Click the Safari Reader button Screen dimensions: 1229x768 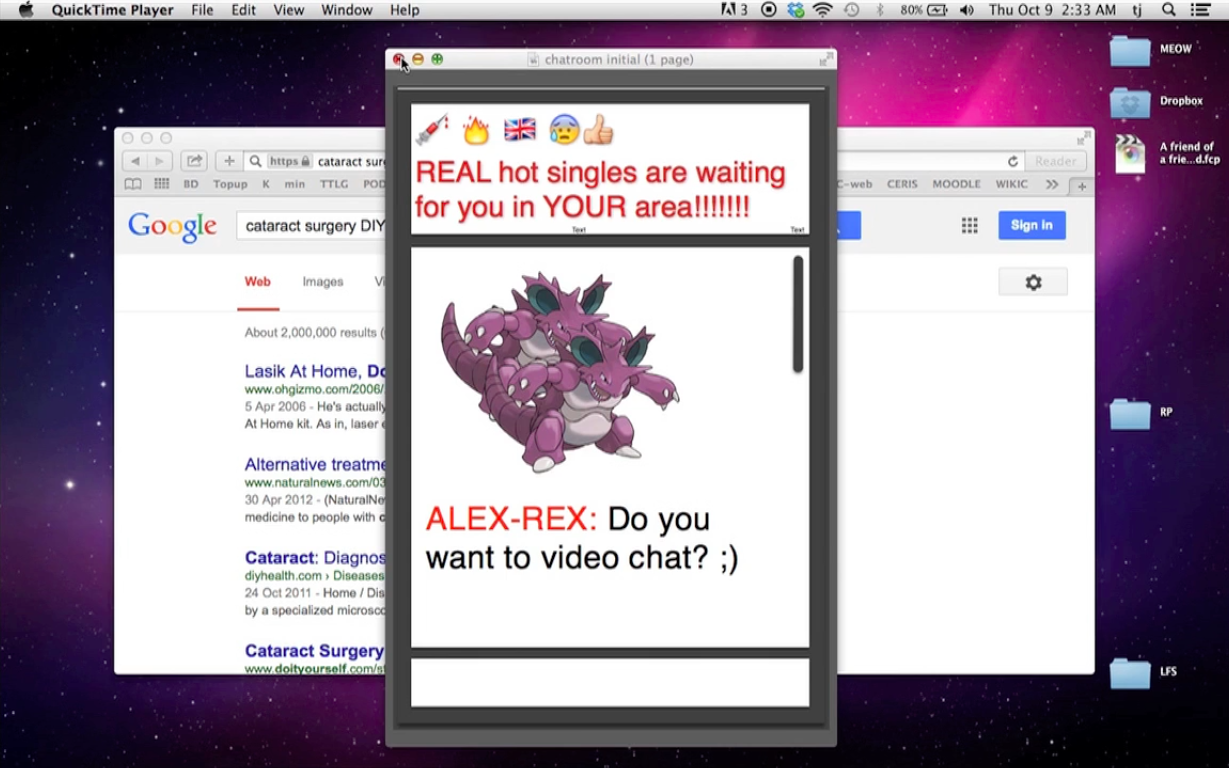[x=1056, y=161]
